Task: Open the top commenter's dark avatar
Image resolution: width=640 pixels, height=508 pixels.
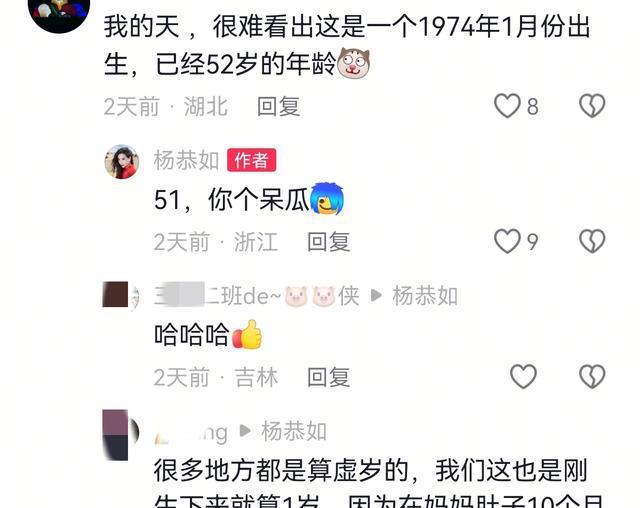Action: (x=59, y=11)
